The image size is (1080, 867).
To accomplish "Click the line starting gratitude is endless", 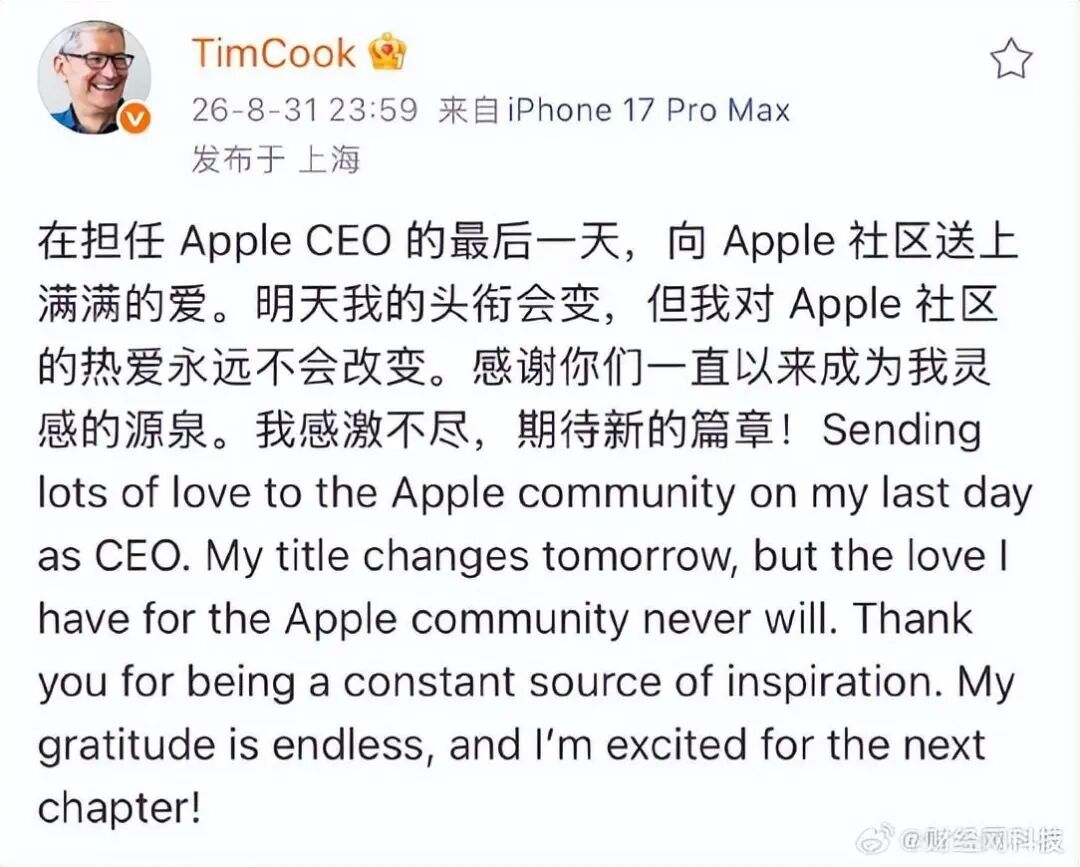I will [x=511, y=746].
